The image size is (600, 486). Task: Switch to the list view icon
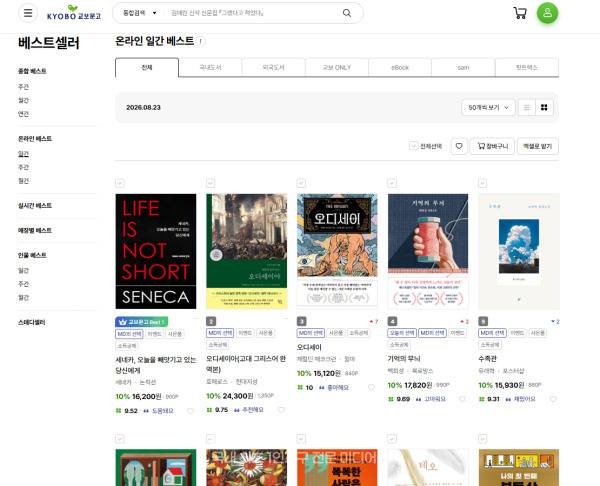tap(527, 108)
